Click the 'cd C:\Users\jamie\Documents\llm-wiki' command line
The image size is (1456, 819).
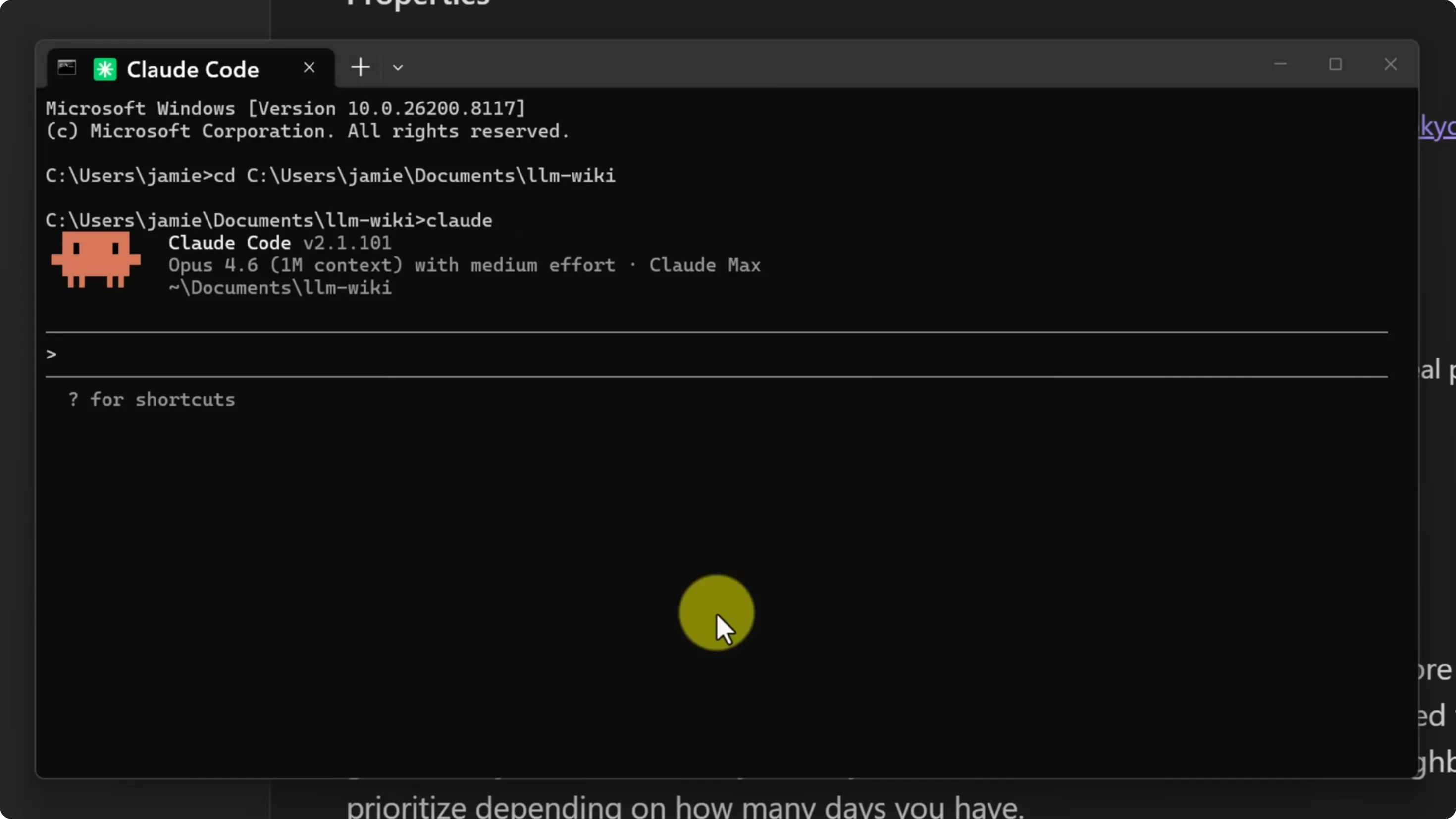tap(331, 175)
